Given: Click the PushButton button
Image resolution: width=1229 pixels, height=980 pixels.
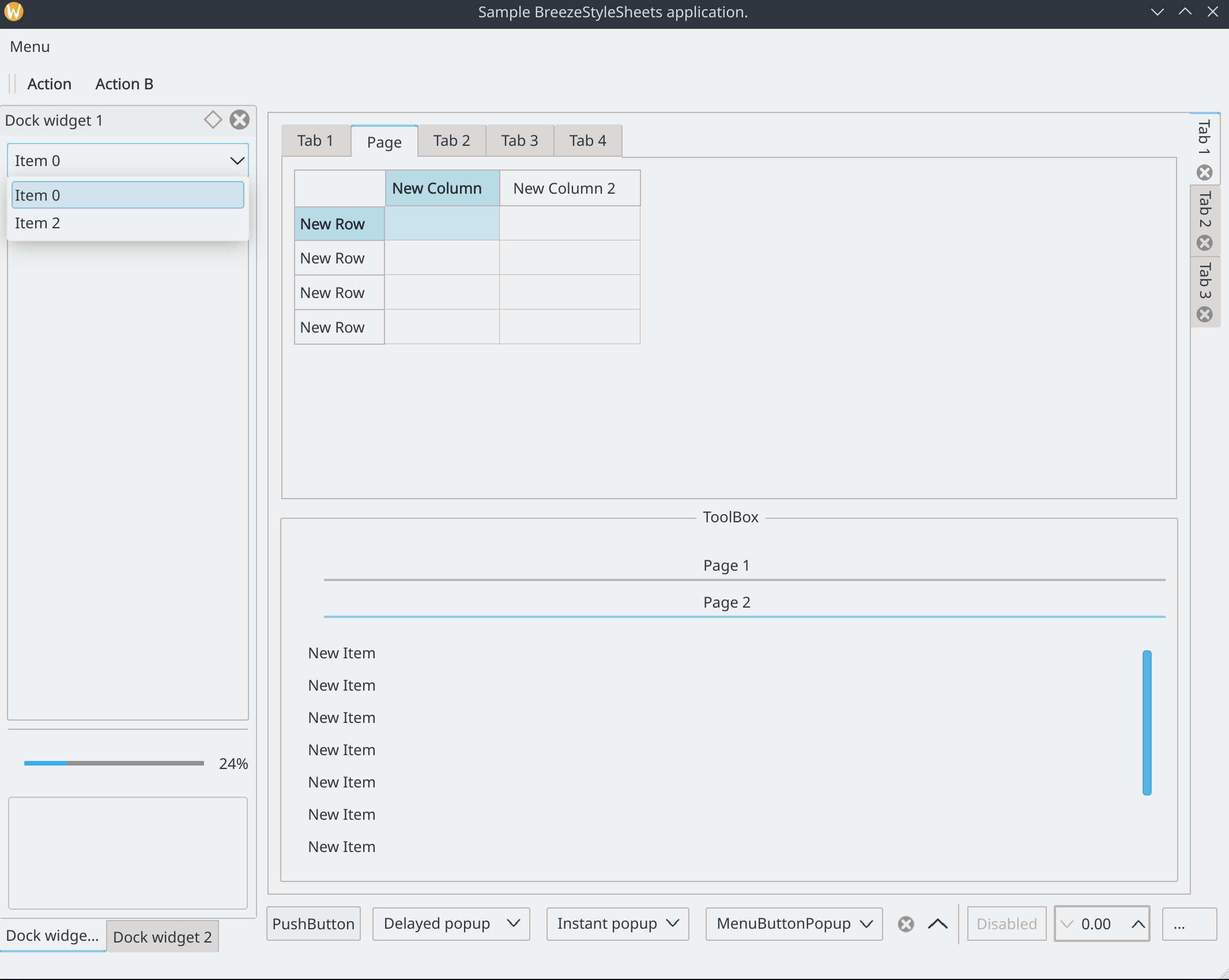Looking at the screenshot, I should click(x=313, y=923).
